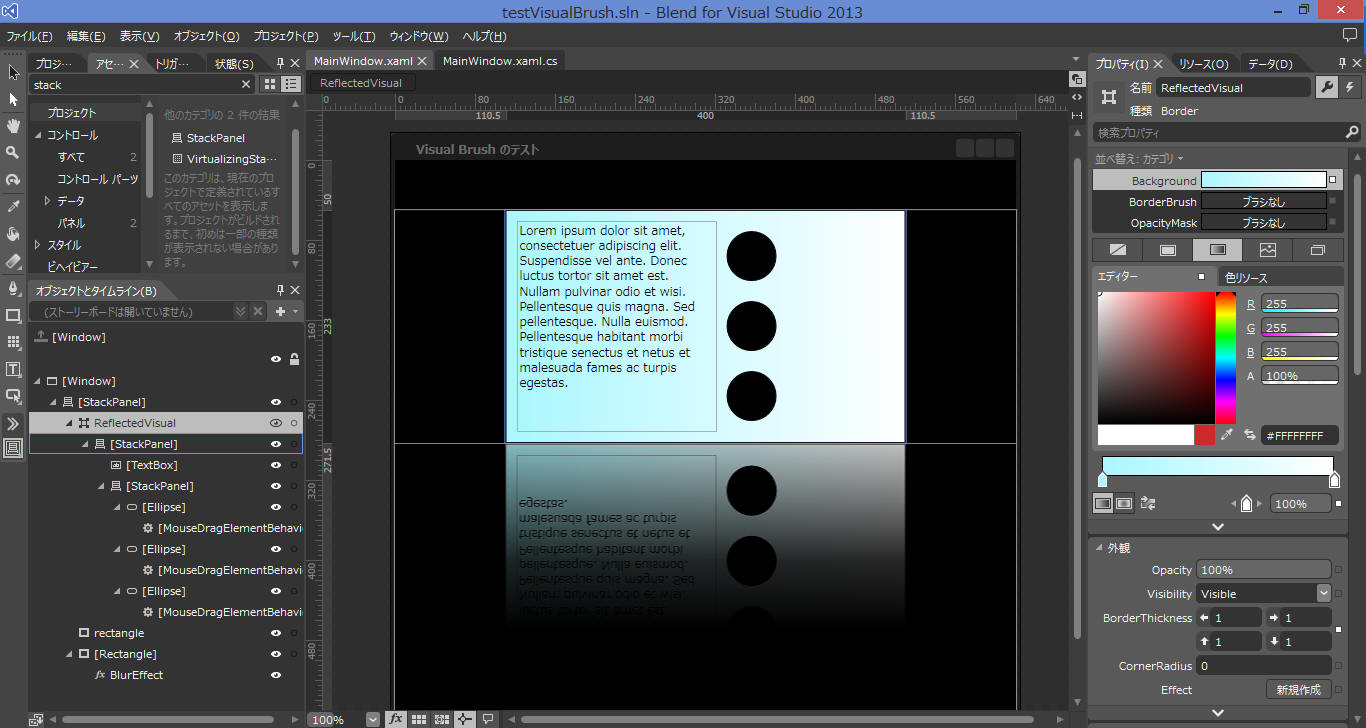1366x728 pixels.
Task: Select the Rectangle shape tool
Action: coord(13,315)
